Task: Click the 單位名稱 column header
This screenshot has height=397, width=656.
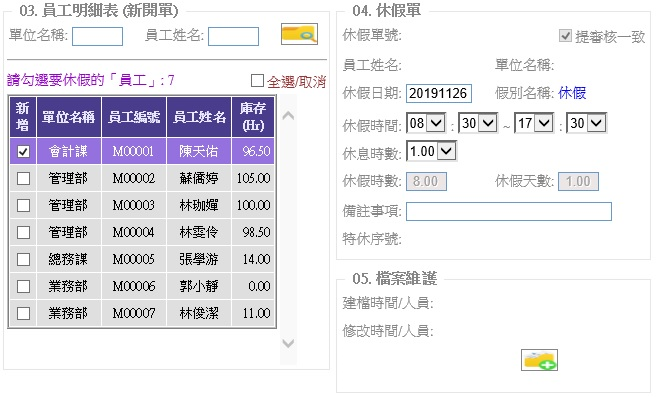Action: click(x=69, y=117)
